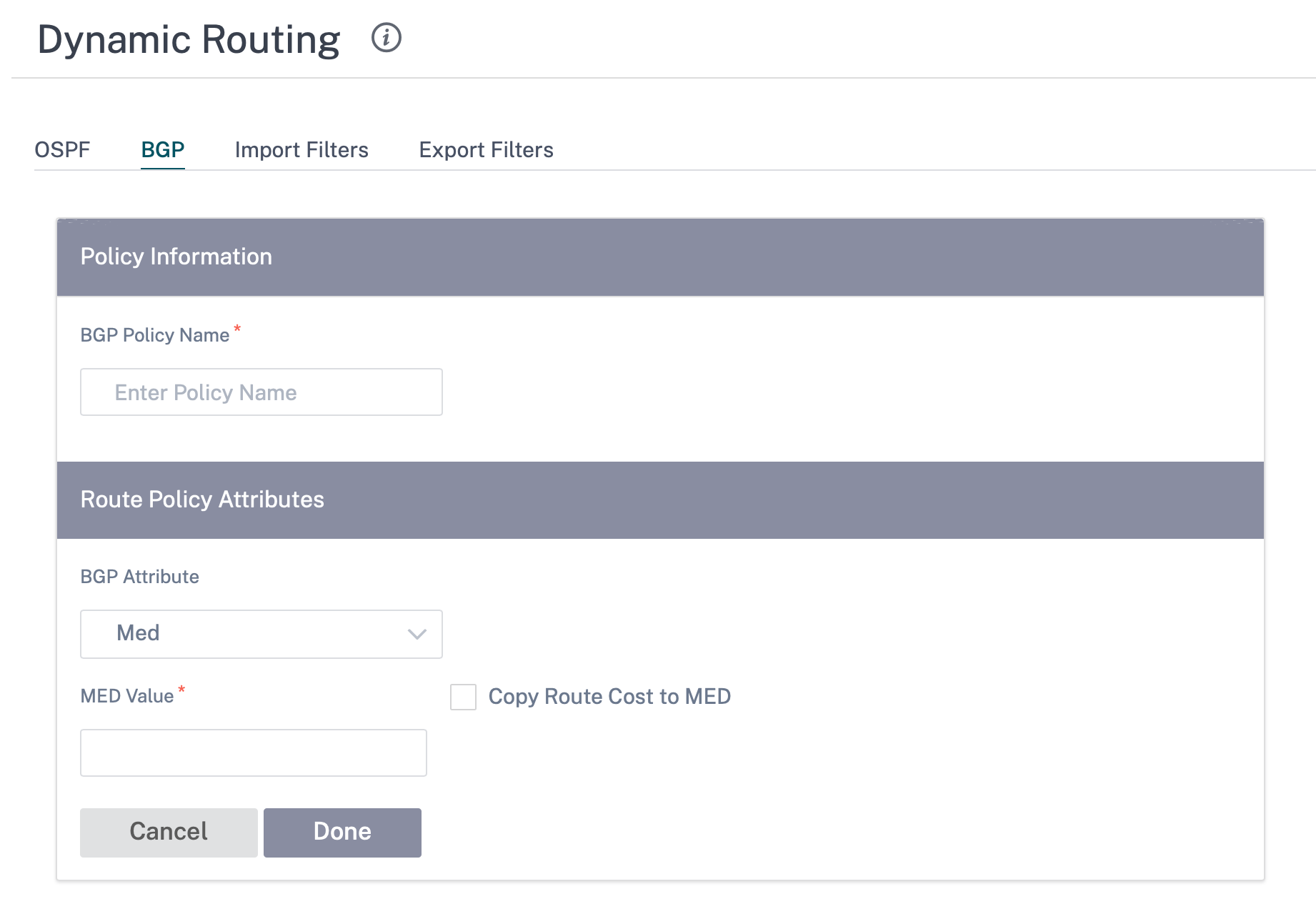Click the Policy Information section header

coord(660,257)
